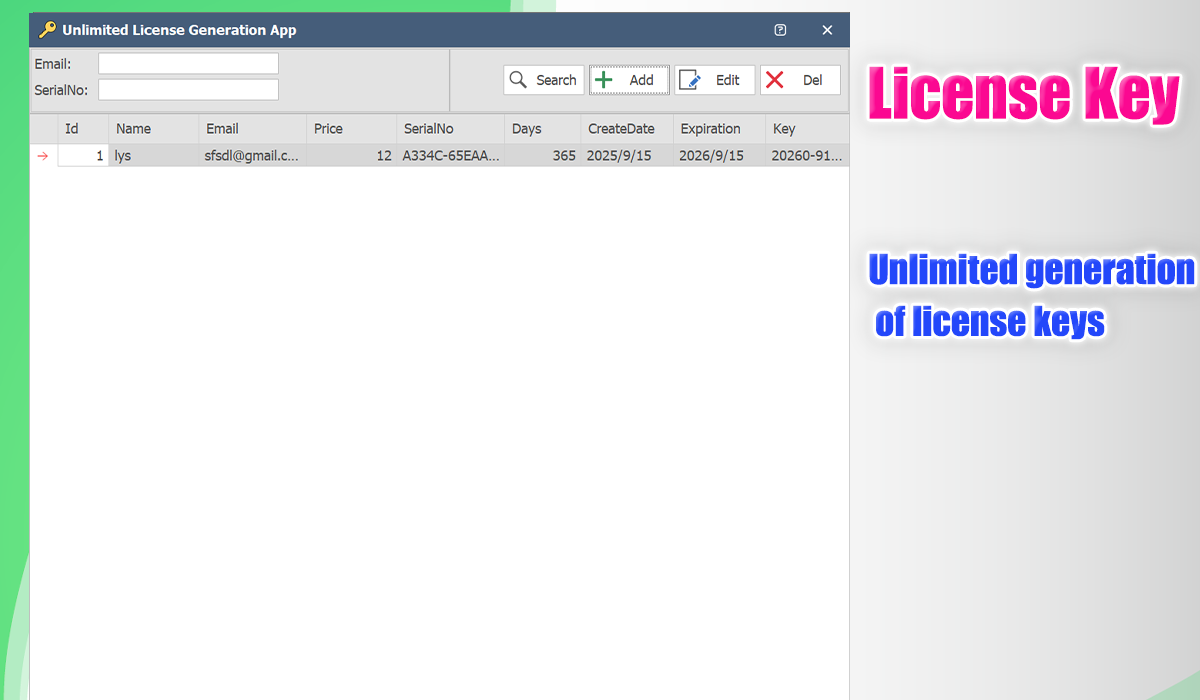This screenshot has width=1200, height=700.
Task: Sort by the Days column header
Action: [543, 129]
